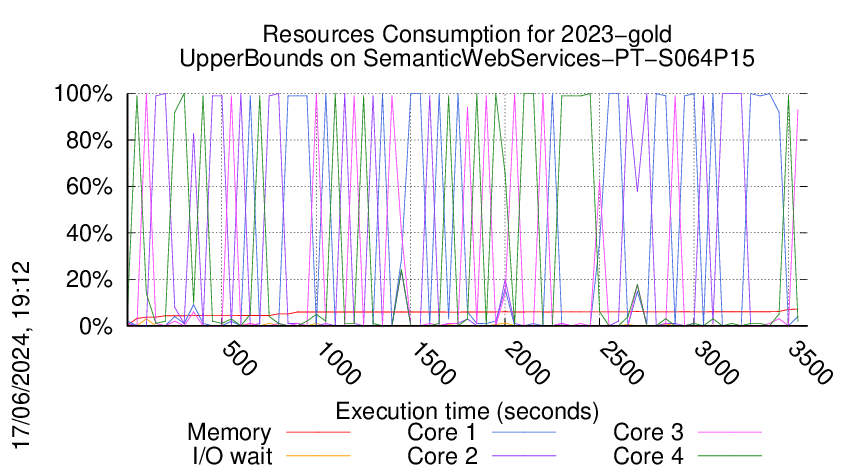Click the 60% y-axis label
850x475 pixels.
coord(89,187)
